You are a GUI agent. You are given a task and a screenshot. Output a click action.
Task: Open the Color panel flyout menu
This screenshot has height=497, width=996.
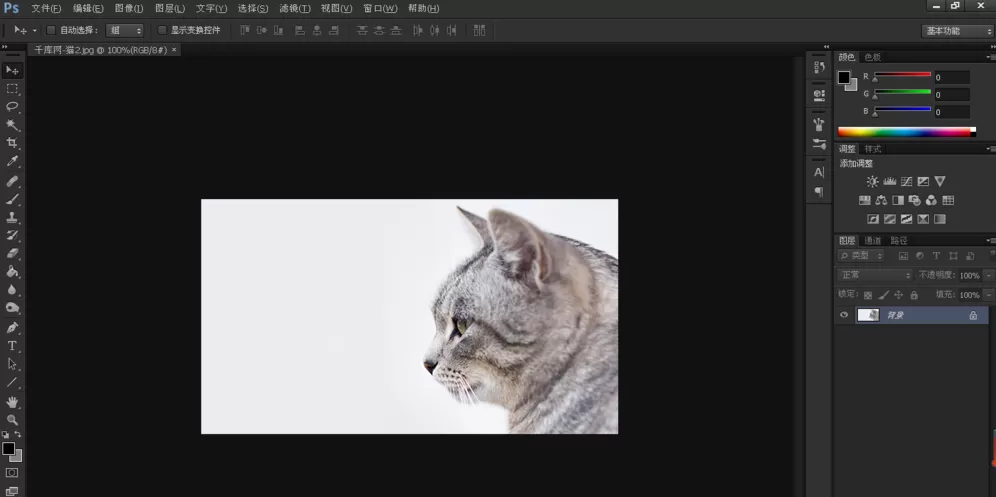pyautogui.click(x=991, y=57)
